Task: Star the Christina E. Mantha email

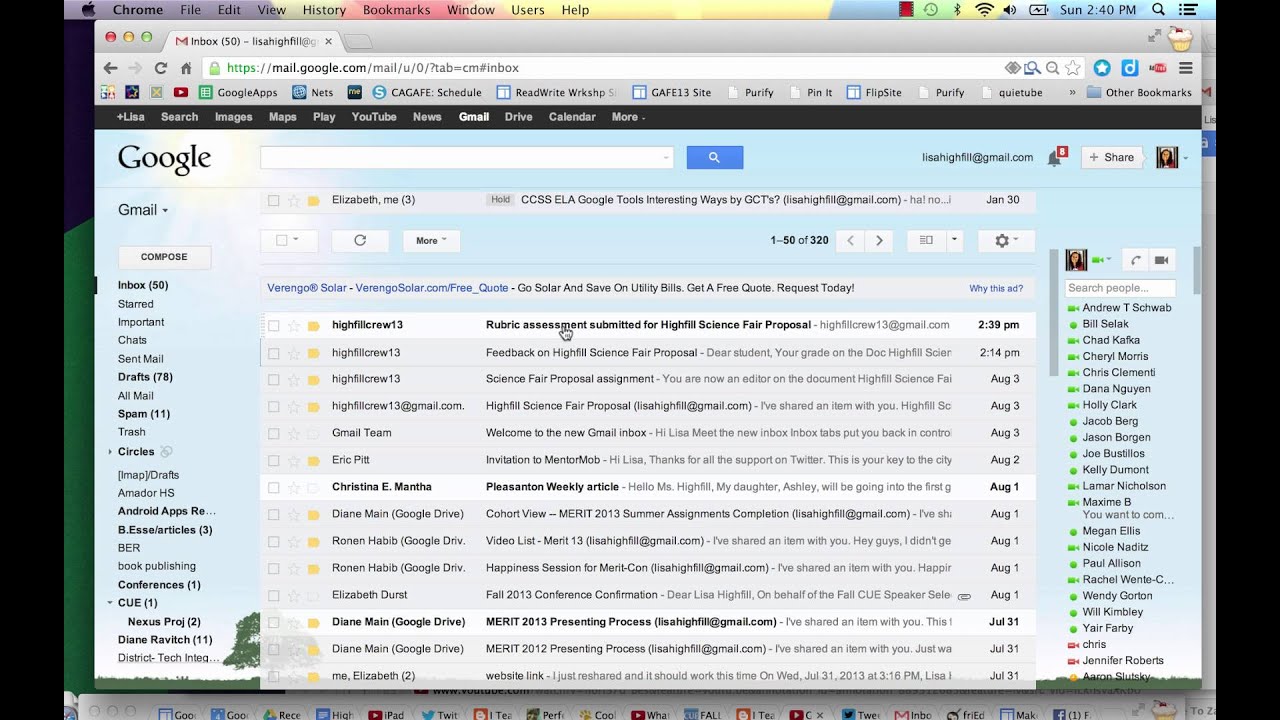Action: [294, 487]
